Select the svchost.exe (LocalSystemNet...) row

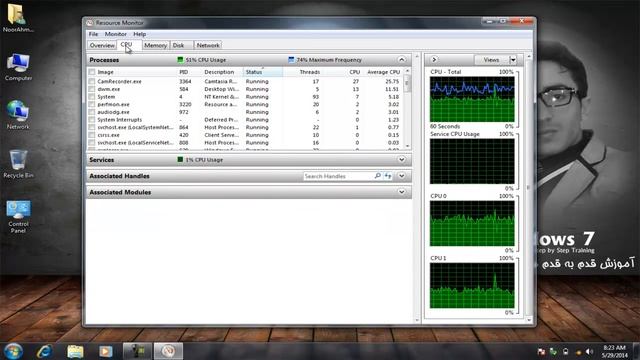tap(245, 127)
